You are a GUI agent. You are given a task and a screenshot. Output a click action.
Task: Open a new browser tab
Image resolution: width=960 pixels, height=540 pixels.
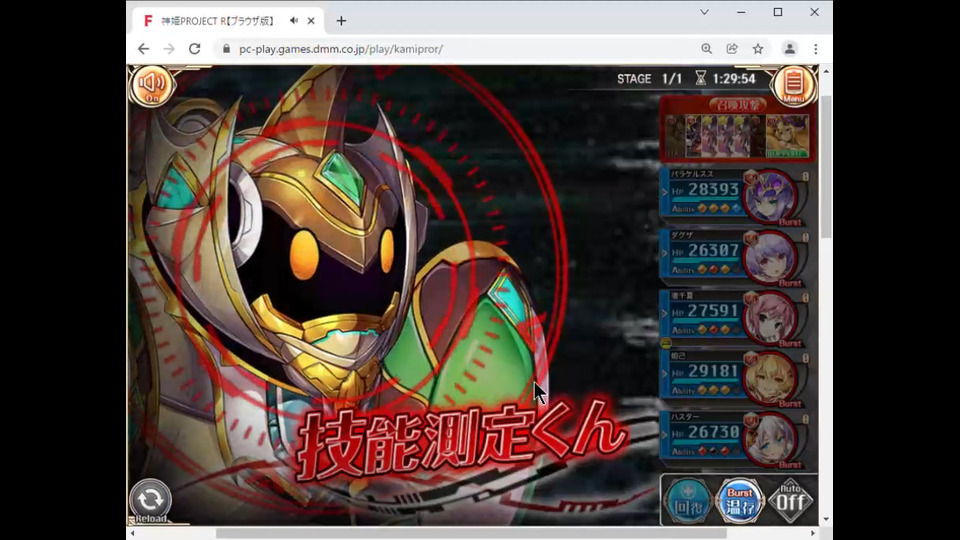point(341,21)
